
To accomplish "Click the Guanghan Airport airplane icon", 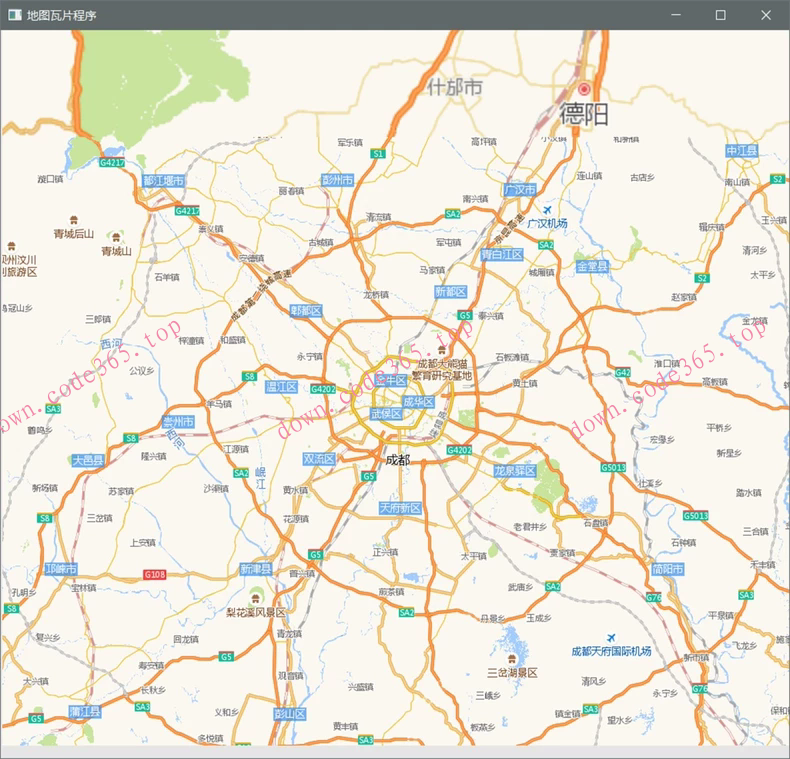I will point(546,209).
